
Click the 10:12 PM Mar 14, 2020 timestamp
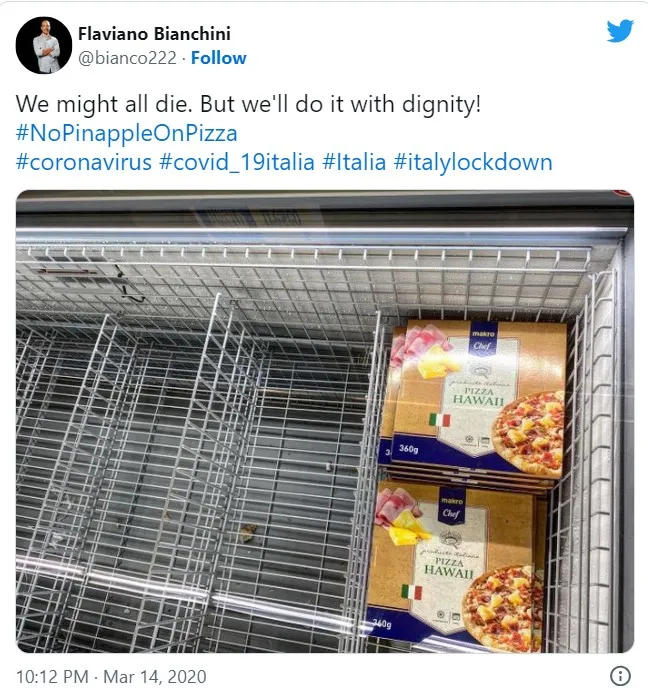coord(111,676)
